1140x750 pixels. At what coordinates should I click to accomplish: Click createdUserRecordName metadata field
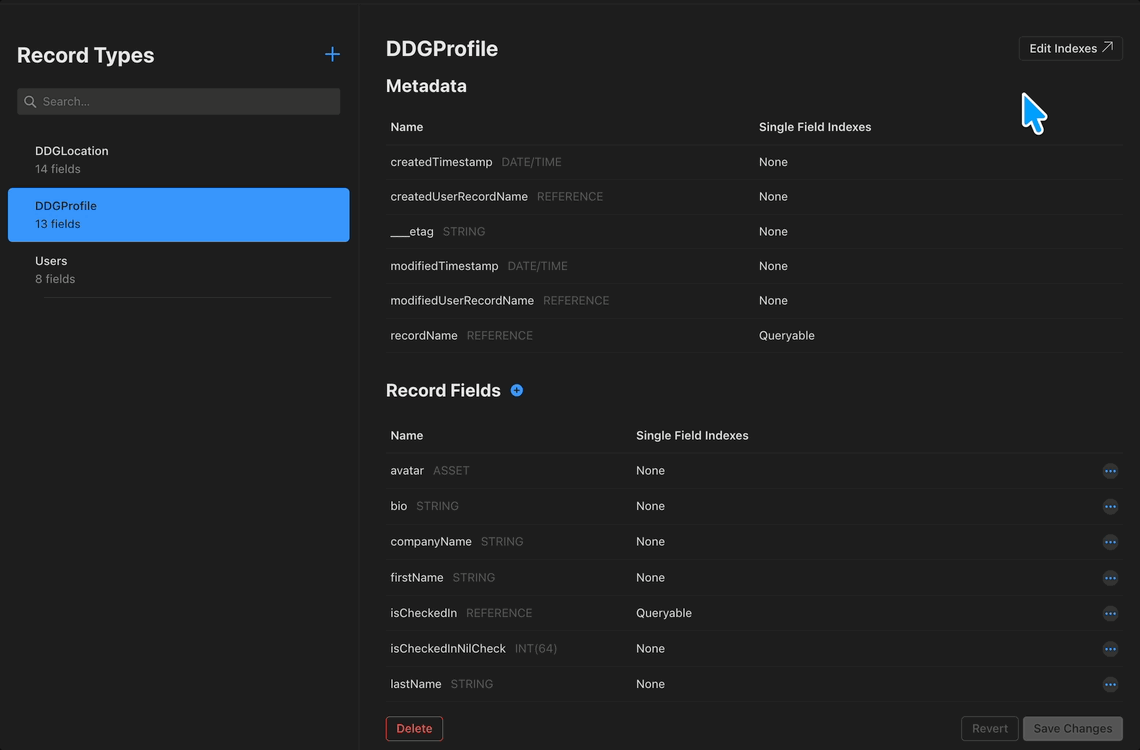tap(459, 197)
